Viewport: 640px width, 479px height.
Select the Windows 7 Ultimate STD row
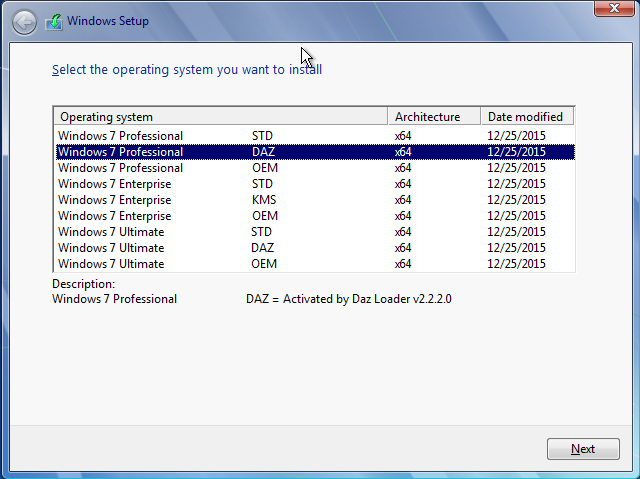tap(315, 232)
